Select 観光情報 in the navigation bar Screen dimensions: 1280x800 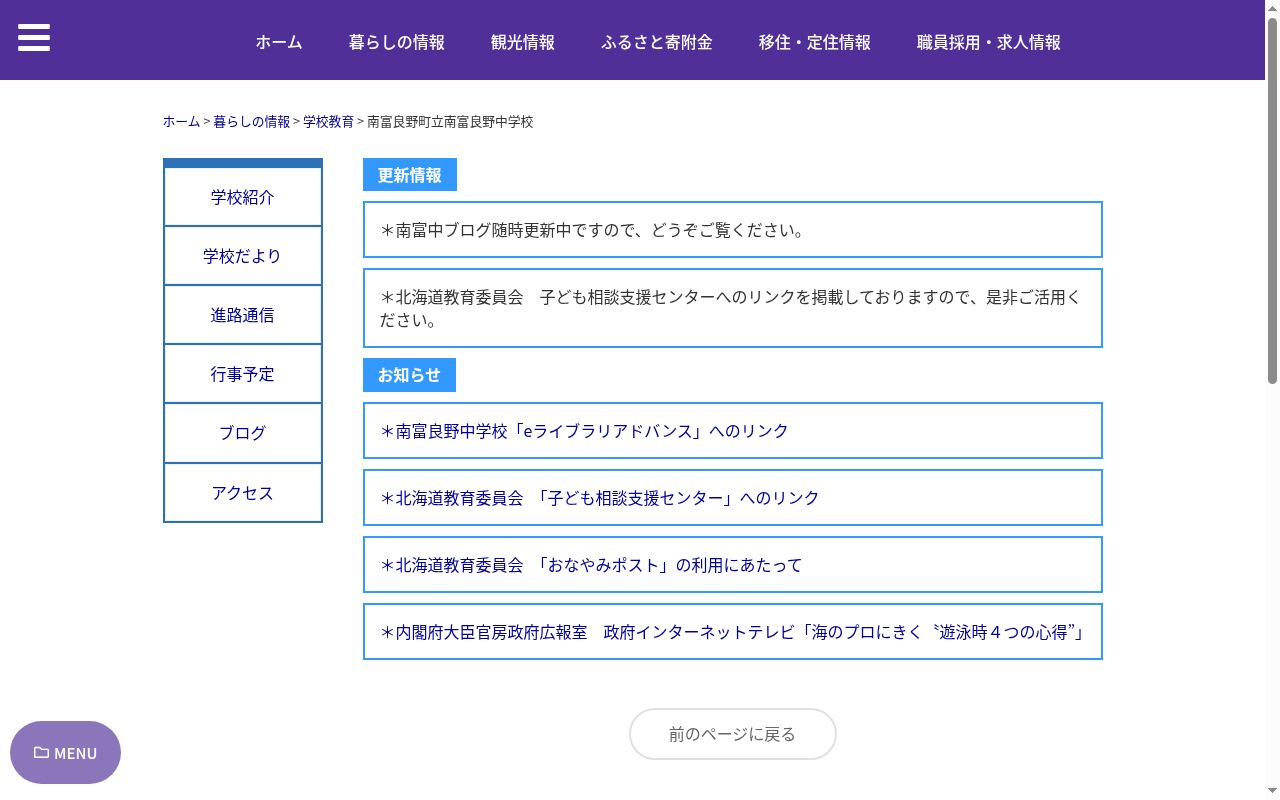coord(523,42)
